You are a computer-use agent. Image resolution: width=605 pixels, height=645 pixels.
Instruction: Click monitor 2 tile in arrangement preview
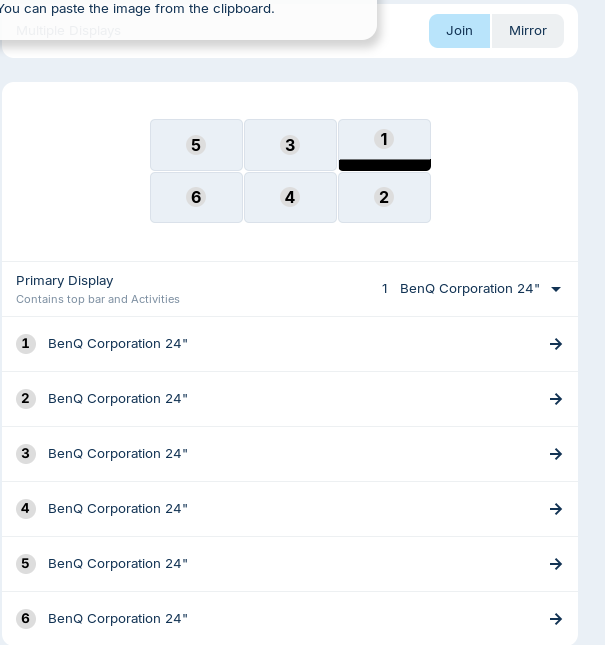click(x=384, y=197)
